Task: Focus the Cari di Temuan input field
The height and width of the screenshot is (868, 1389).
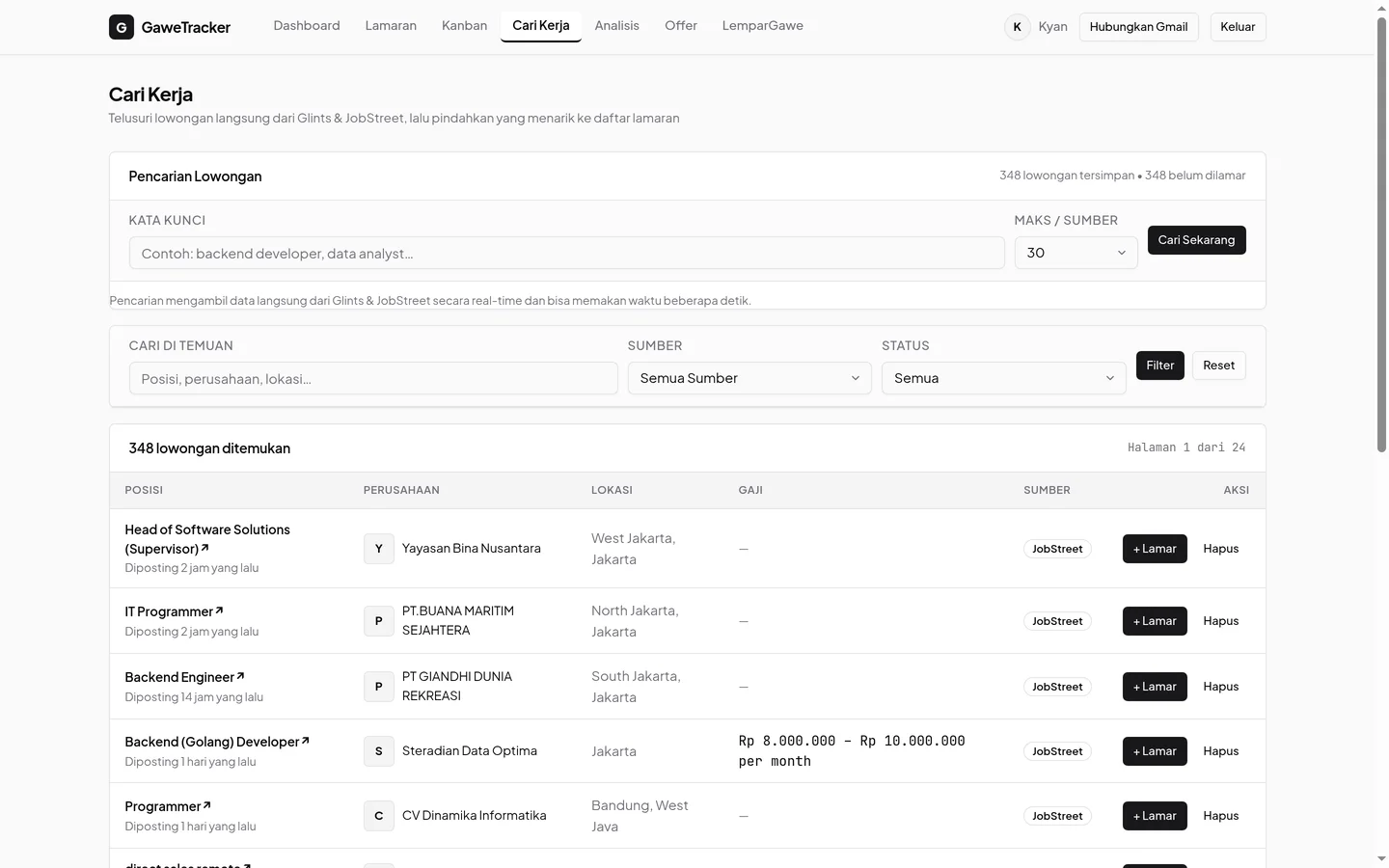Action: pos(373,378)
